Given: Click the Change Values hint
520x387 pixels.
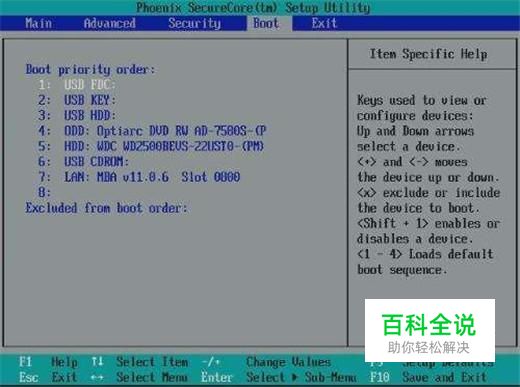Looking at the screenshot, I should (x=289, y=362).
